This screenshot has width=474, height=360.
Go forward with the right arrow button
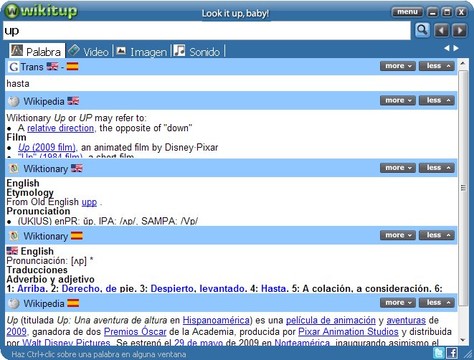pos(460,31)
